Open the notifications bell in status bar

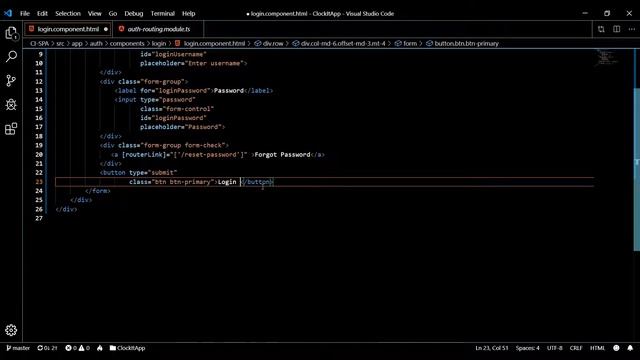pyautogui.click(x=630, y=348)
